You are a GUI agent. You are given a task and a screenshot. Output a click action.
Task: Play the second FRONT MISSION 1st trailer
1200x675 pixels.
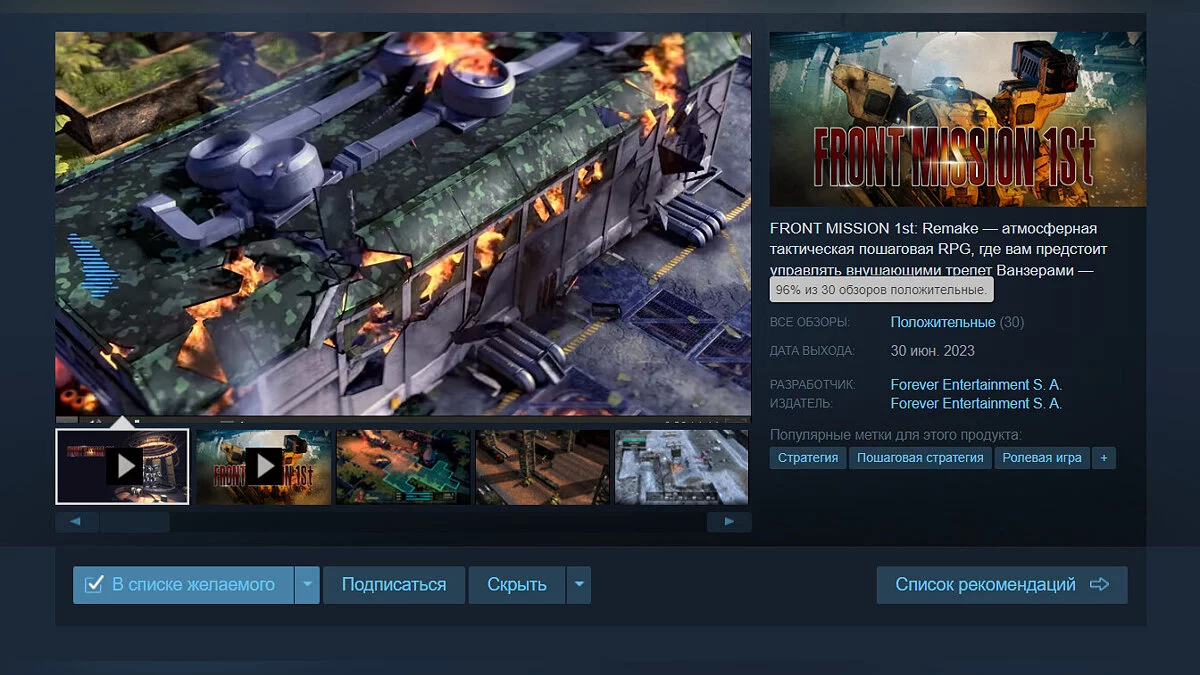click(x=263, y=466)
